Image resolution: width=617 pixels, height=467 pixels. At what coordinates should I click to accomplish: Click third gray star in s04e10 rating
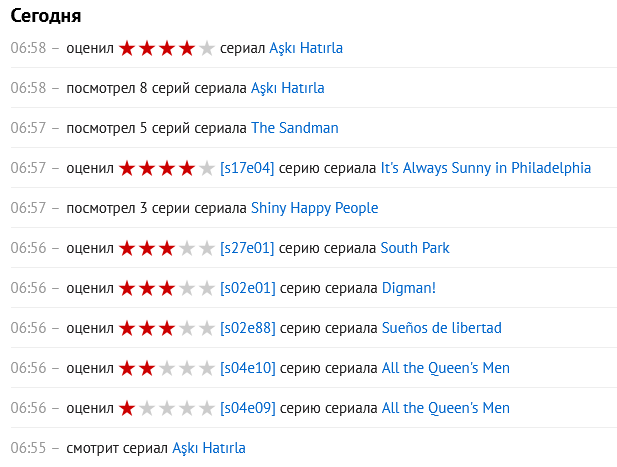coord(167,369)
